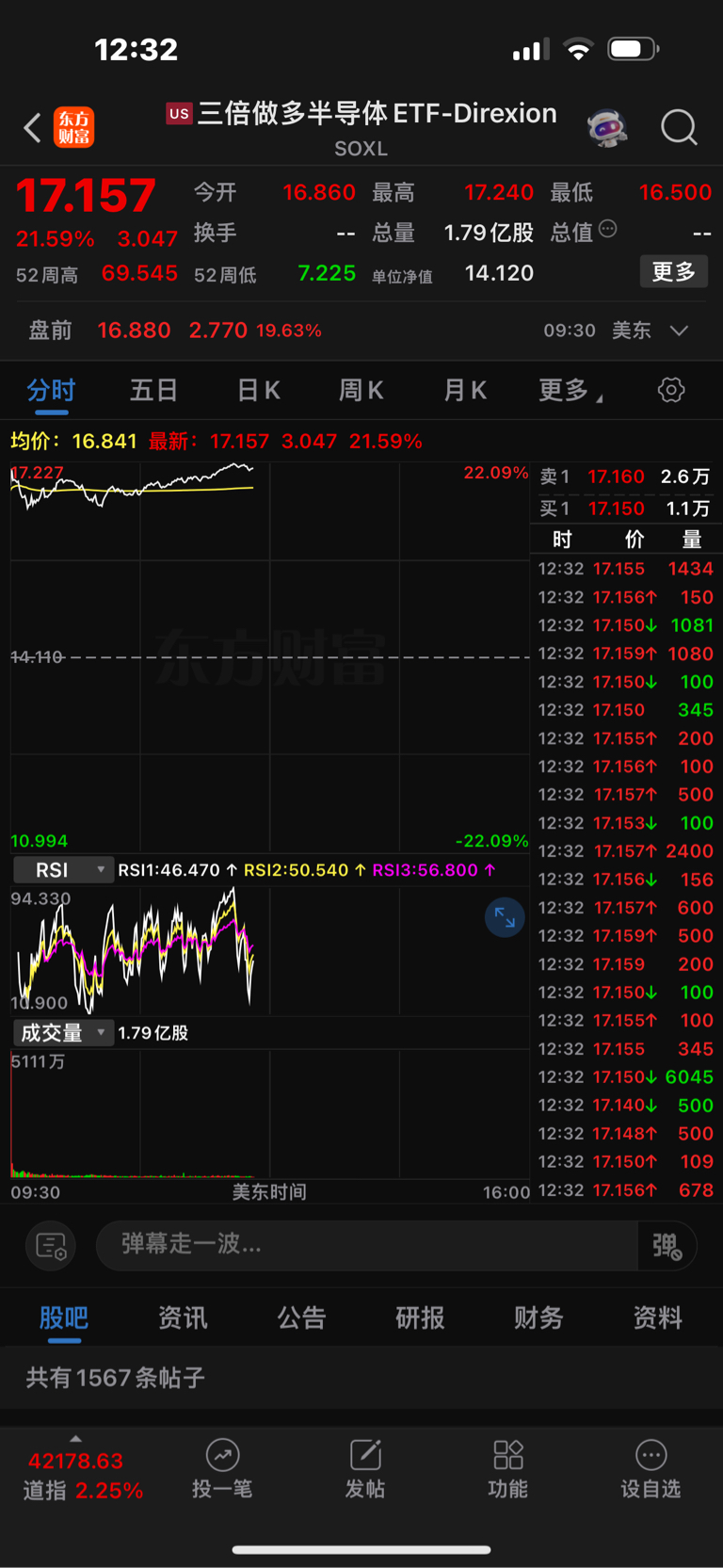Tap the back arrow icon
The height and width of the screenshot is (1568, 723).
coord(33,127)
